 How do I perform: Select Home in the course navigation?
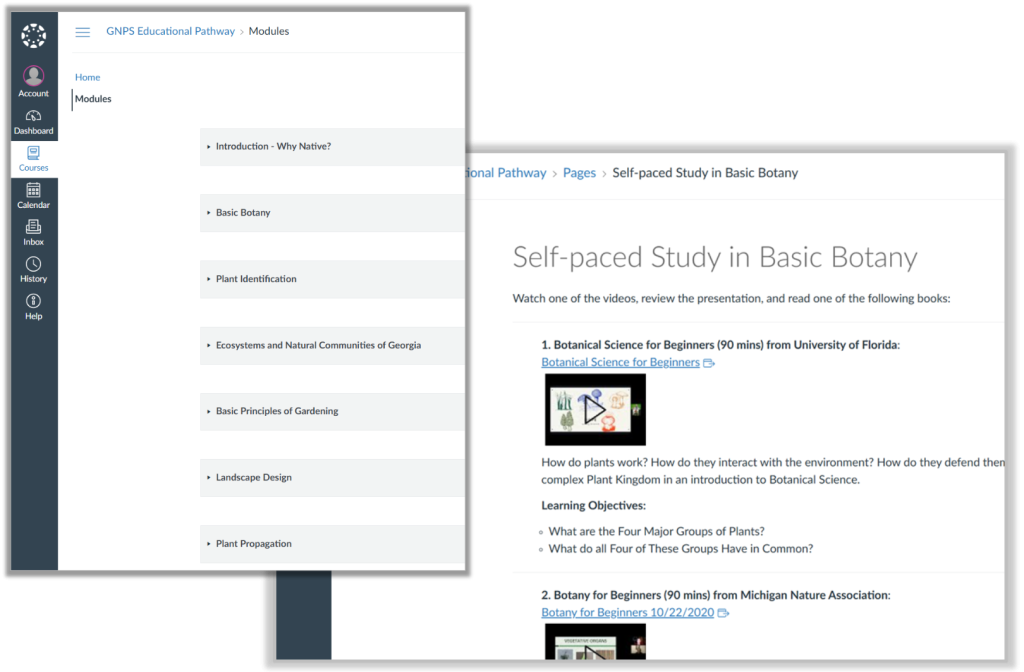87,77
